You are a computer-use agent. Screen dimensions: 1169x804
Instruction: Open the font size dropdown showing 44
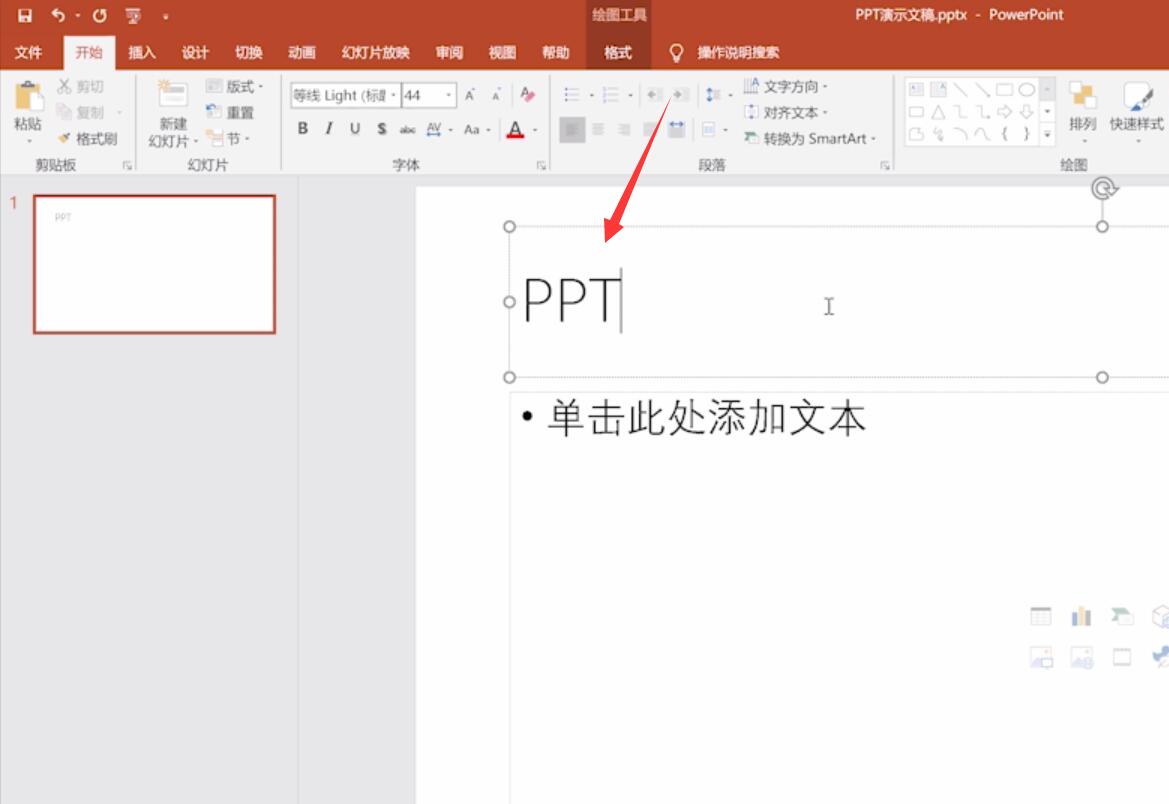click(449, 95)
